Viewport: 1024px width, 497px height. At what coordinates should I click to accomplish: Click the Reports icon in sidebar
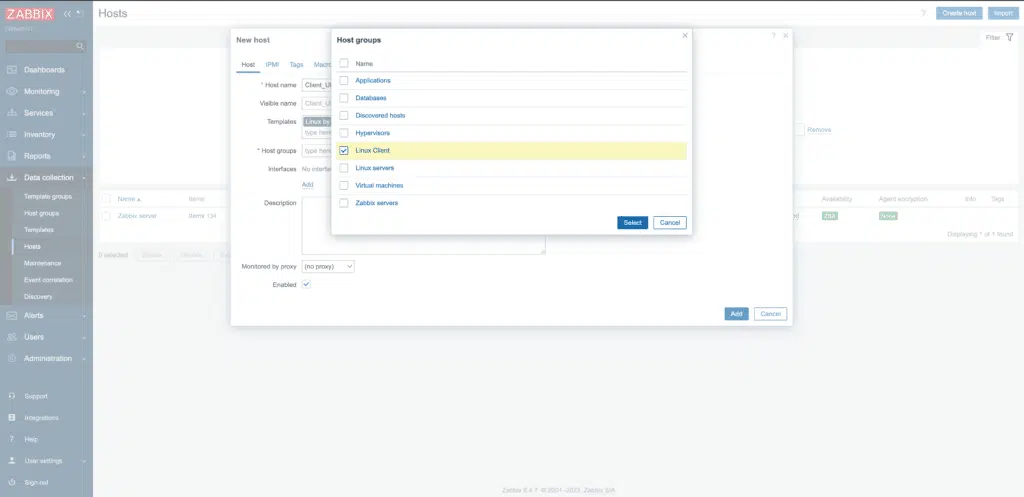12,156
